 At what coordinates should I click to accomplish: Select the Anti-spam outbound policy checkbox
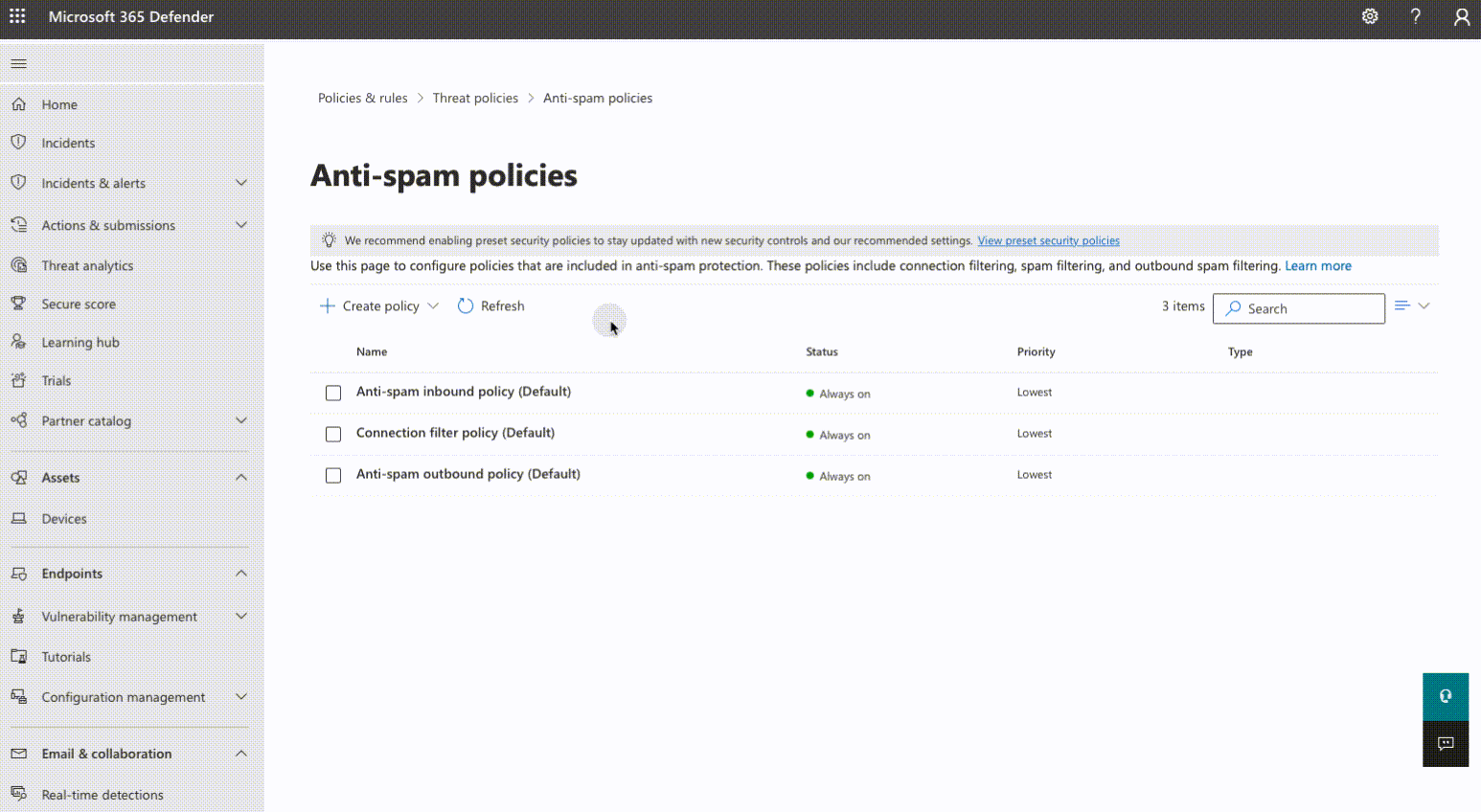[332, 475]
